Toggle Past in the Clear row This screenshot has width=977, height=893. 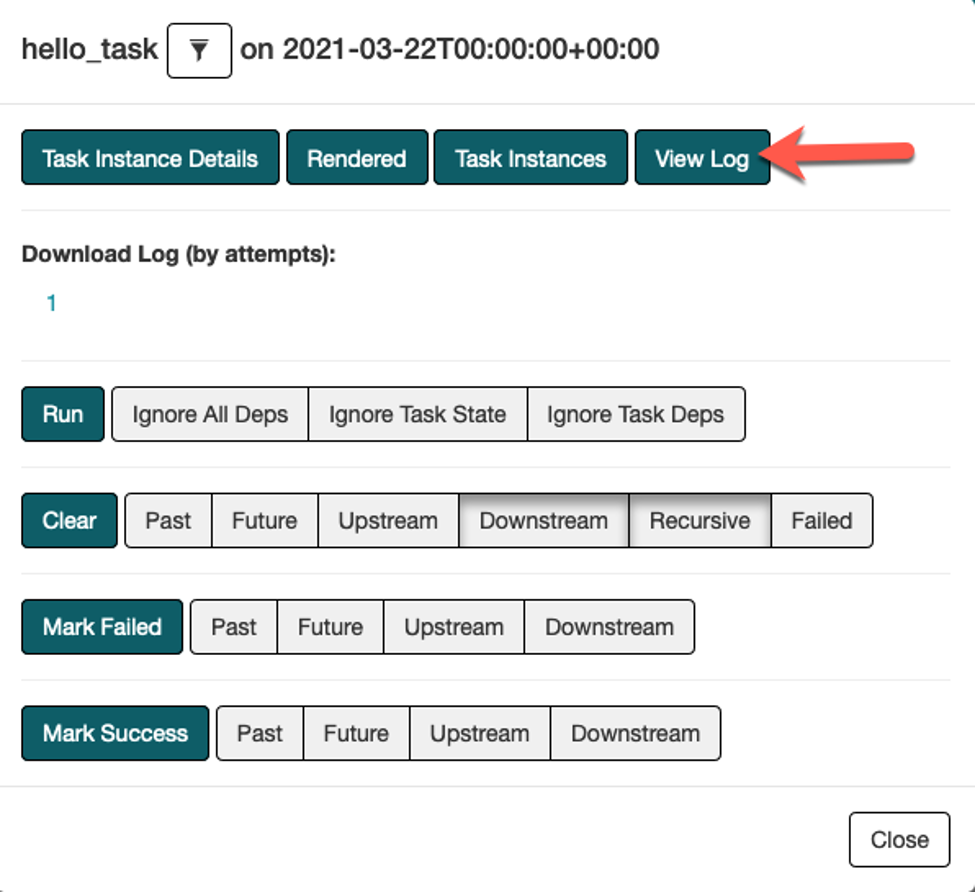point(168,520)
